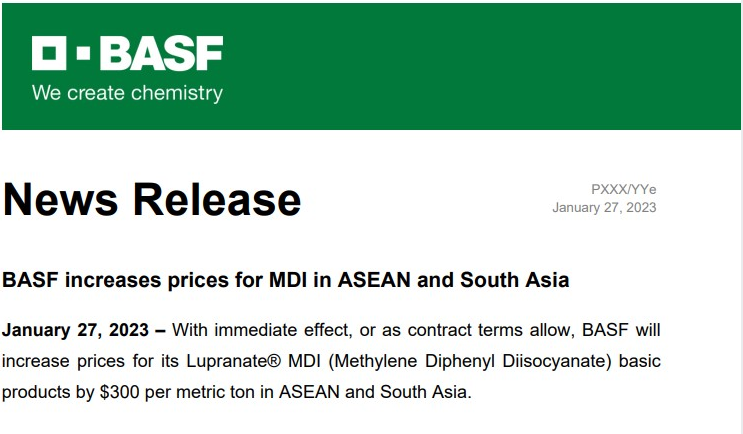Click the small solid square in BASF logo
The height and width of the screenshot is (434, 743).
click(83, 53)
